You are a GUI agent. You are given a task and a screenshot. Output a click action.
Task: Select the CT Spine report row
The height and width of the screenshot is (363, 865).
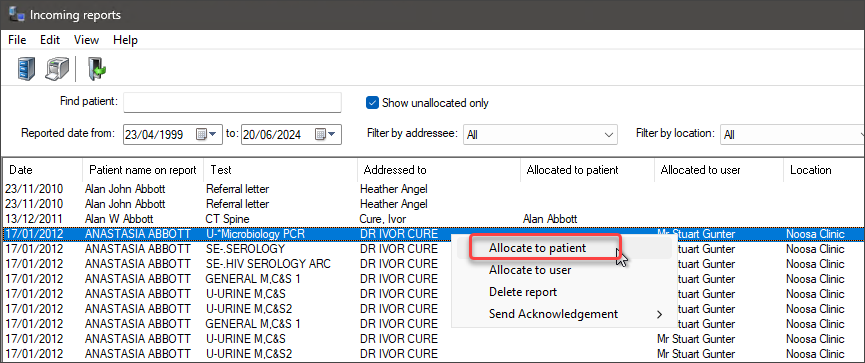432,219
